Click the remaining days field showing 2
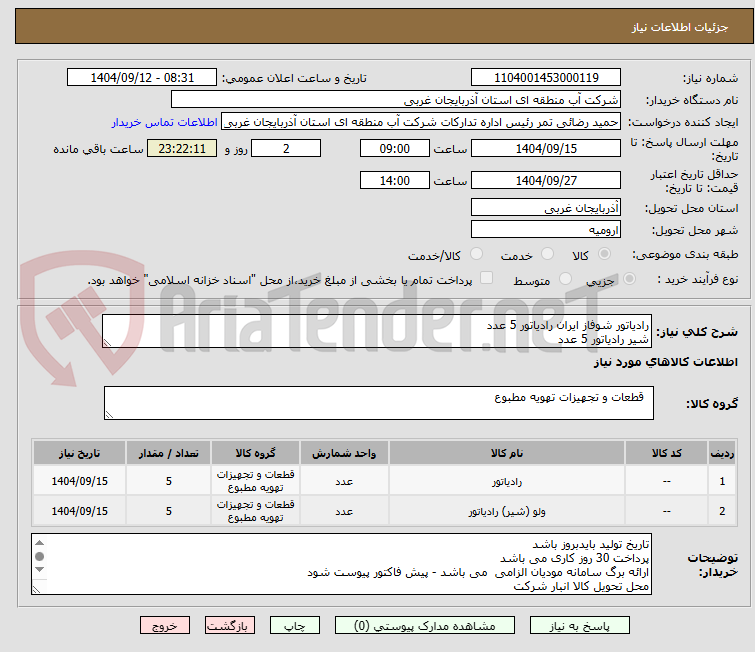This screenshot has width=755, height=652. (x=286, y=148)
